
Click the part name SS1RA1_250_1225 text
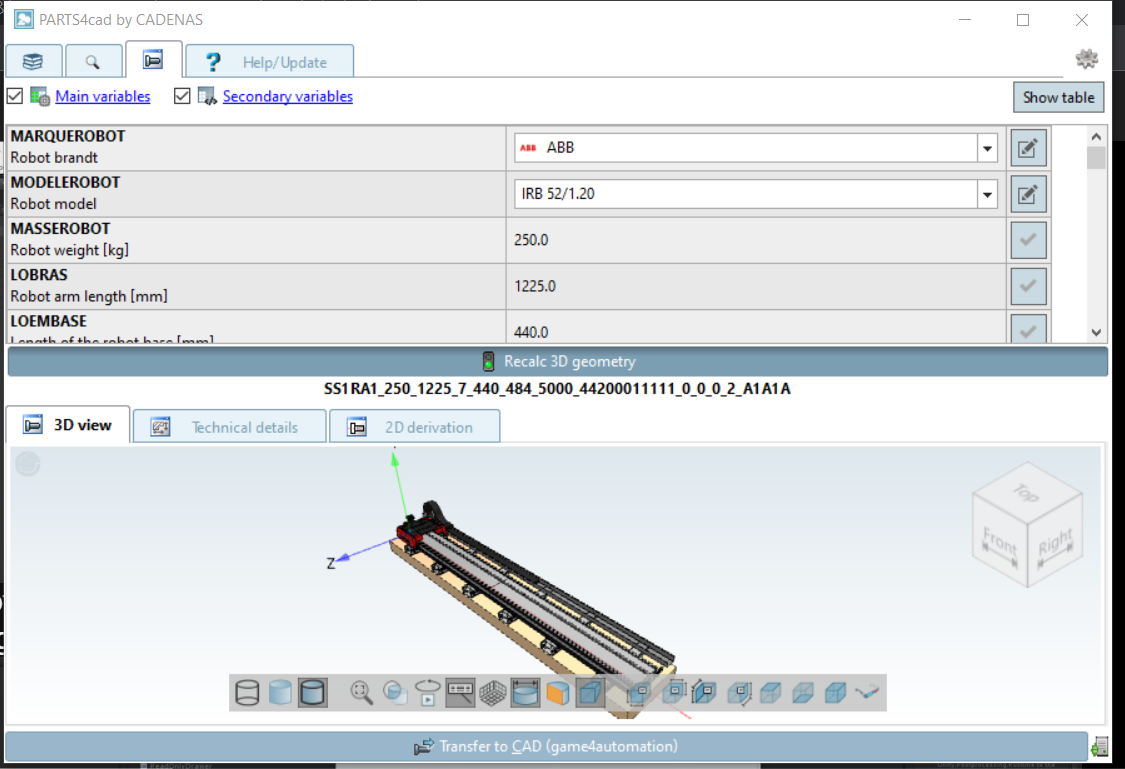point(557,390)
